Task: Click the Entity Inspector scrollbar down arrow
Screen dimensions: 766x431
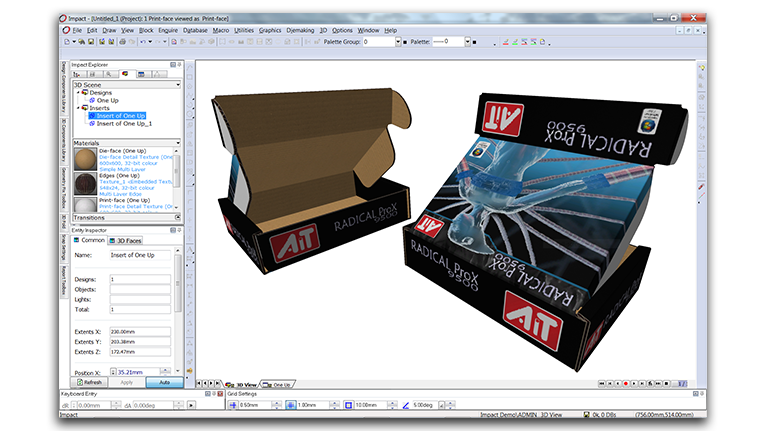Action: [178, 371]
